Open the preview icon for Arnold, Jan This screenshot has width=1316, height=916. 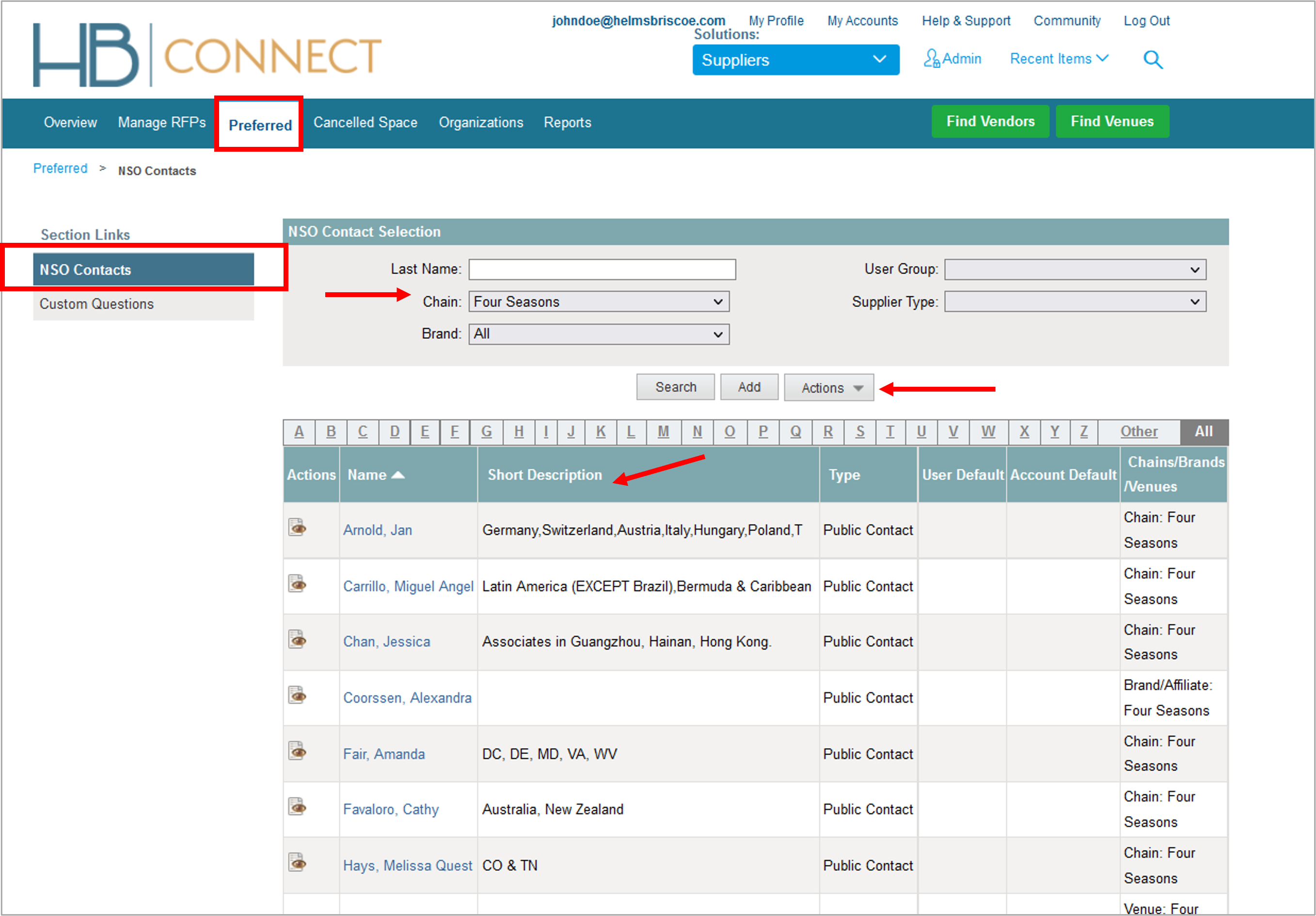(x=298, y=528)
